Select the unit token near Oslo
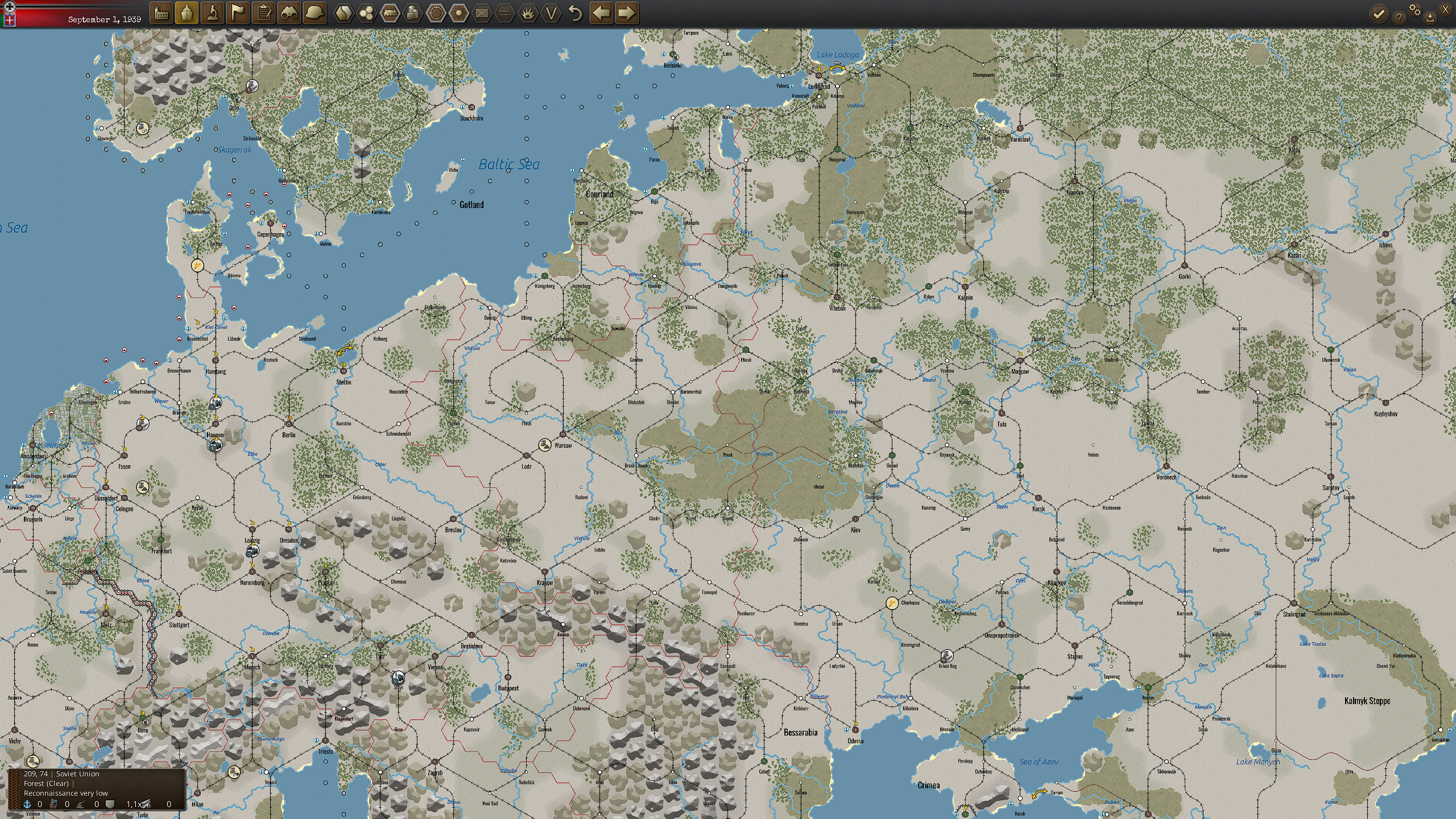 click(252, 86)
